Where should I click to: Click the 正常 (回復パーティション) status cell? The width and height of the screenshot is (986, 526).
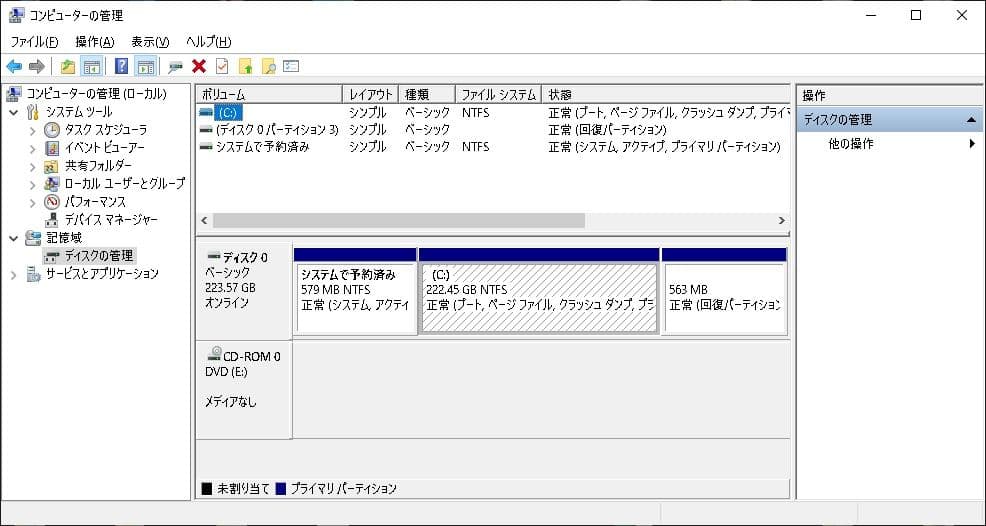point(607,130)
